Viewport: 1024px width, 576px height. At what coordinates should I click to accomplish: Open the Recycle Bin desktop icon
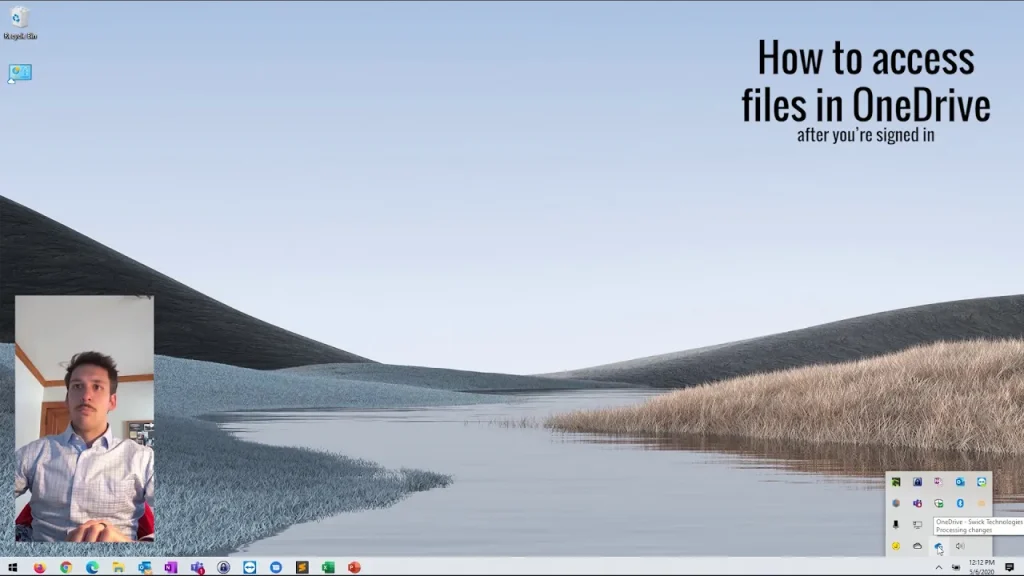pyautogui.click(x=20, y=23)
